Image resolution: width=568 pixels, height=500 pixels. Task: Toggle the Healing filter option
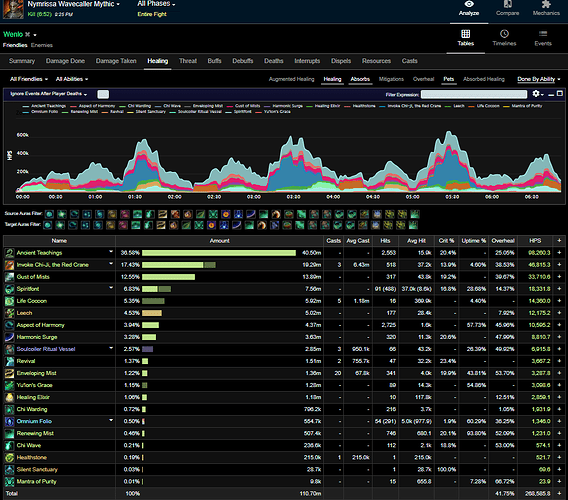pyautogui.click(x=332, y=79)
